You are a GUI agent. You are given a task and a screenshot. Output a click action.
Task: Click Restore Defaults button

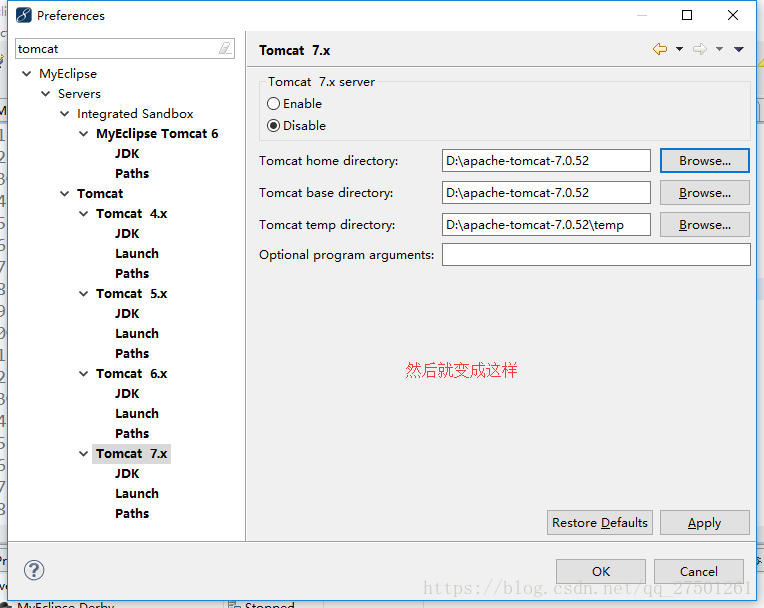click(600, 523)
